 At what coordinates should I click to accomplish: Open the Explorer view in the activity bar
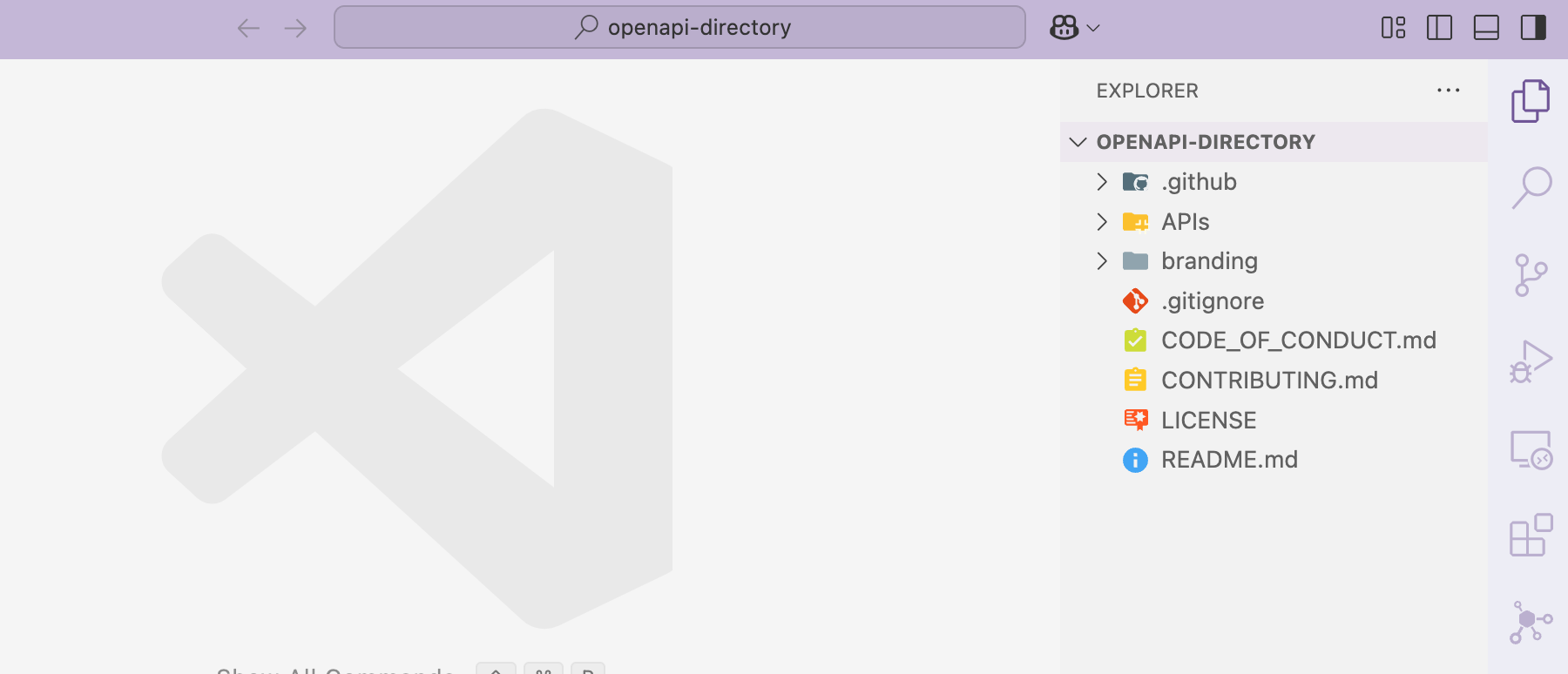pyautogui.click(x=1531, y=101)
